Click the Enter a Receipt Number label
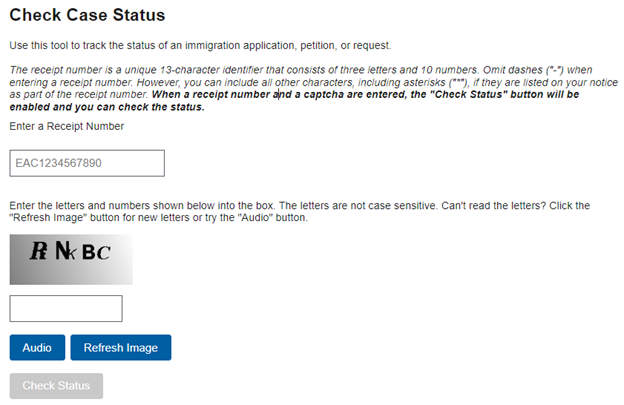 pos(66,126)
